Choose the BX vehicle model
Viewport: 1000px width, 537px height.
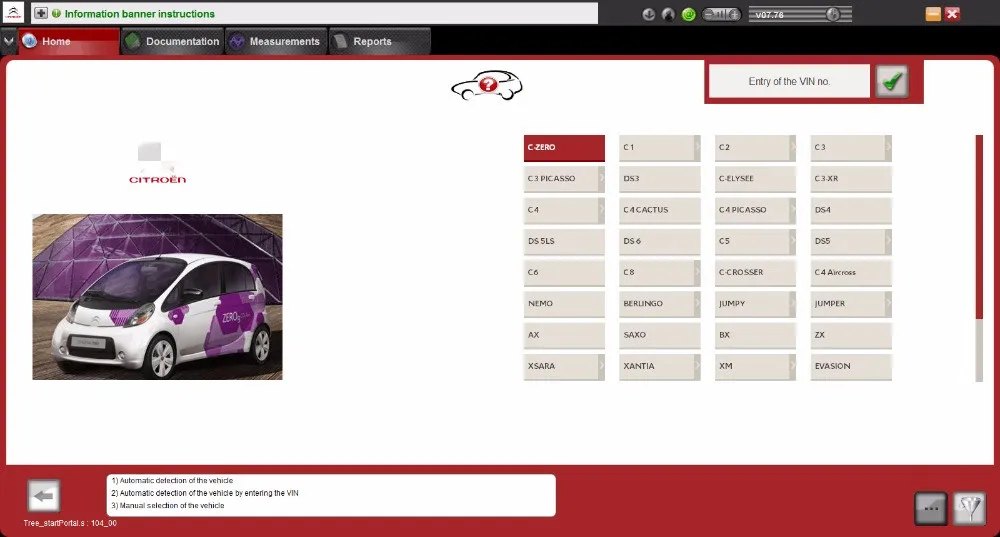[755, 335]
